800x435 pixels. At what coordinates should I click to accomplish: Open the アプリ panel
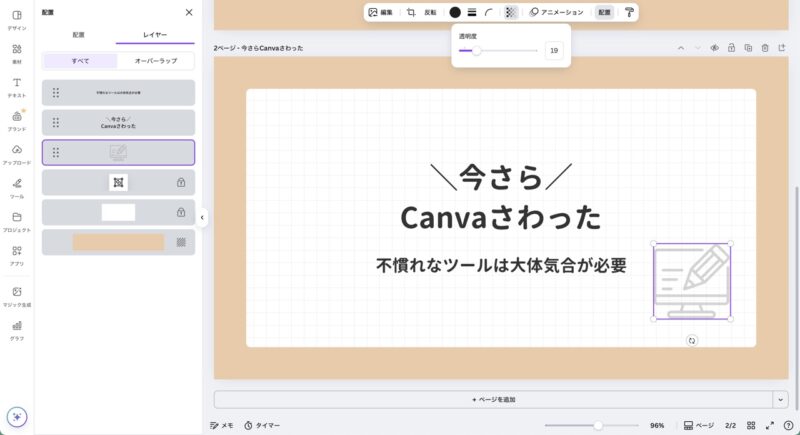point(17,256)
